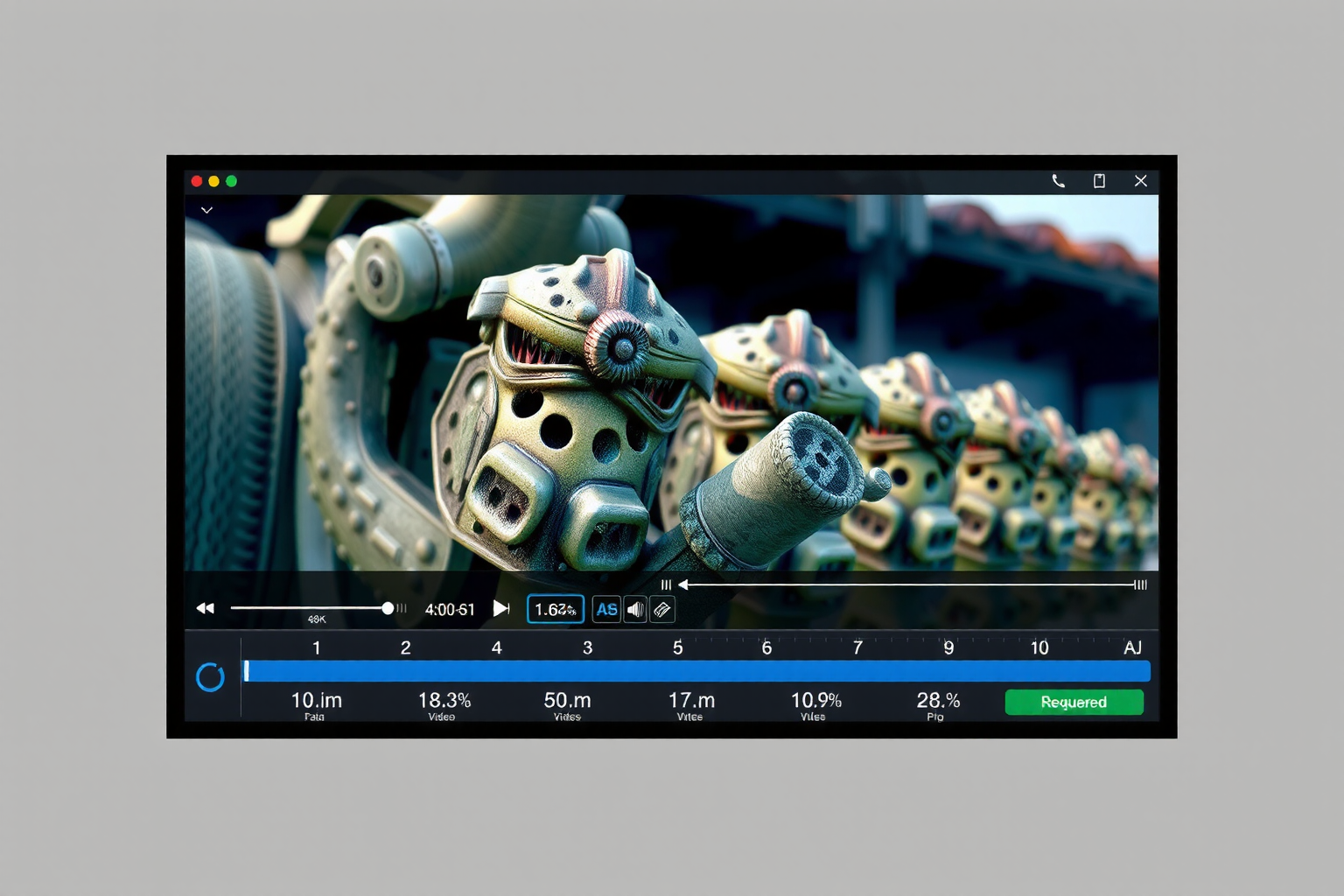Toggle the AS button in the controls
This screenshot has width=1344, height=896.
[x=606, y=609]
